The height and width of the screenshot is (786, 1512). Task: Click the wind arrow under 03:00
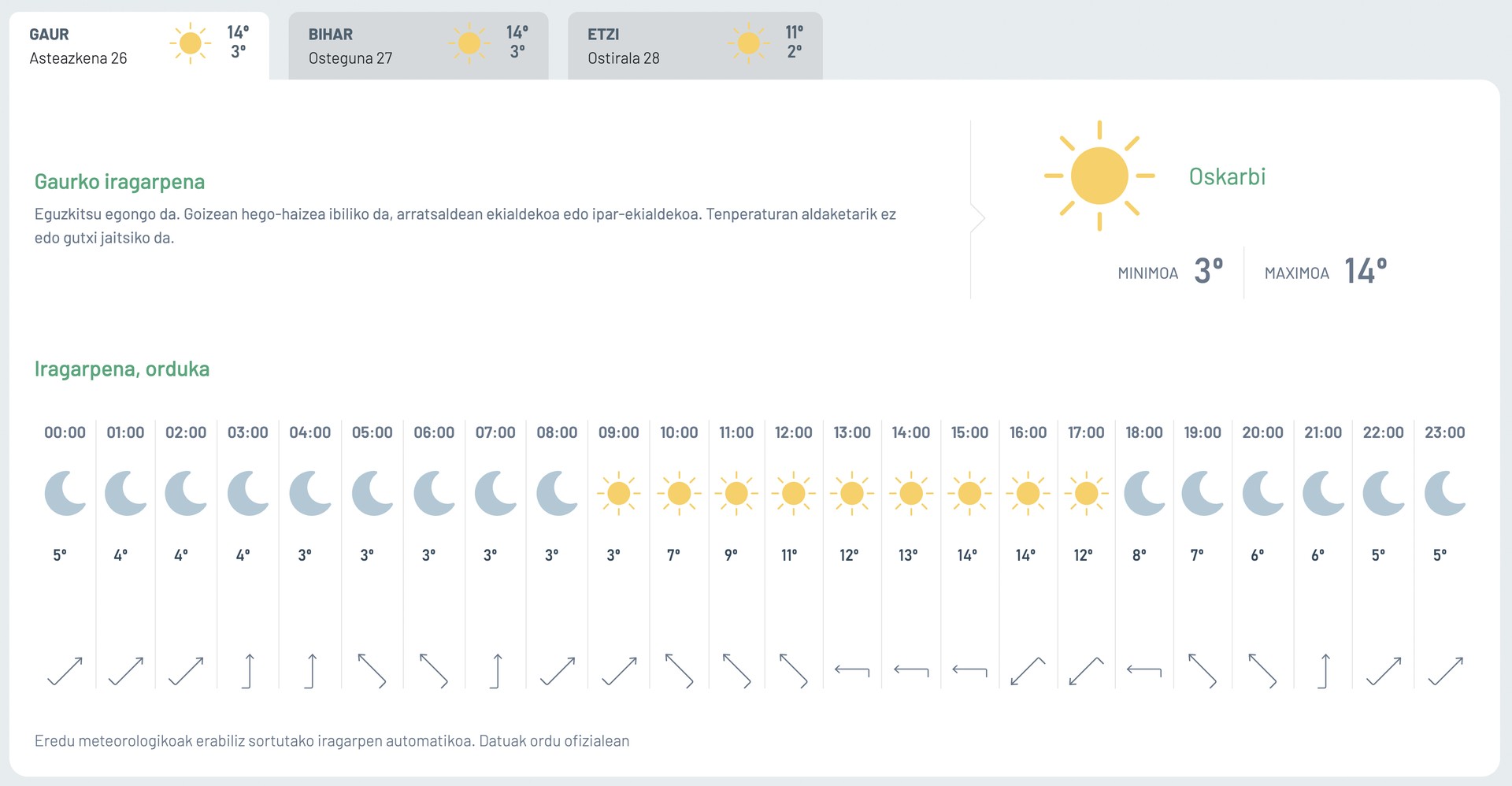click(x=248, y=671)
